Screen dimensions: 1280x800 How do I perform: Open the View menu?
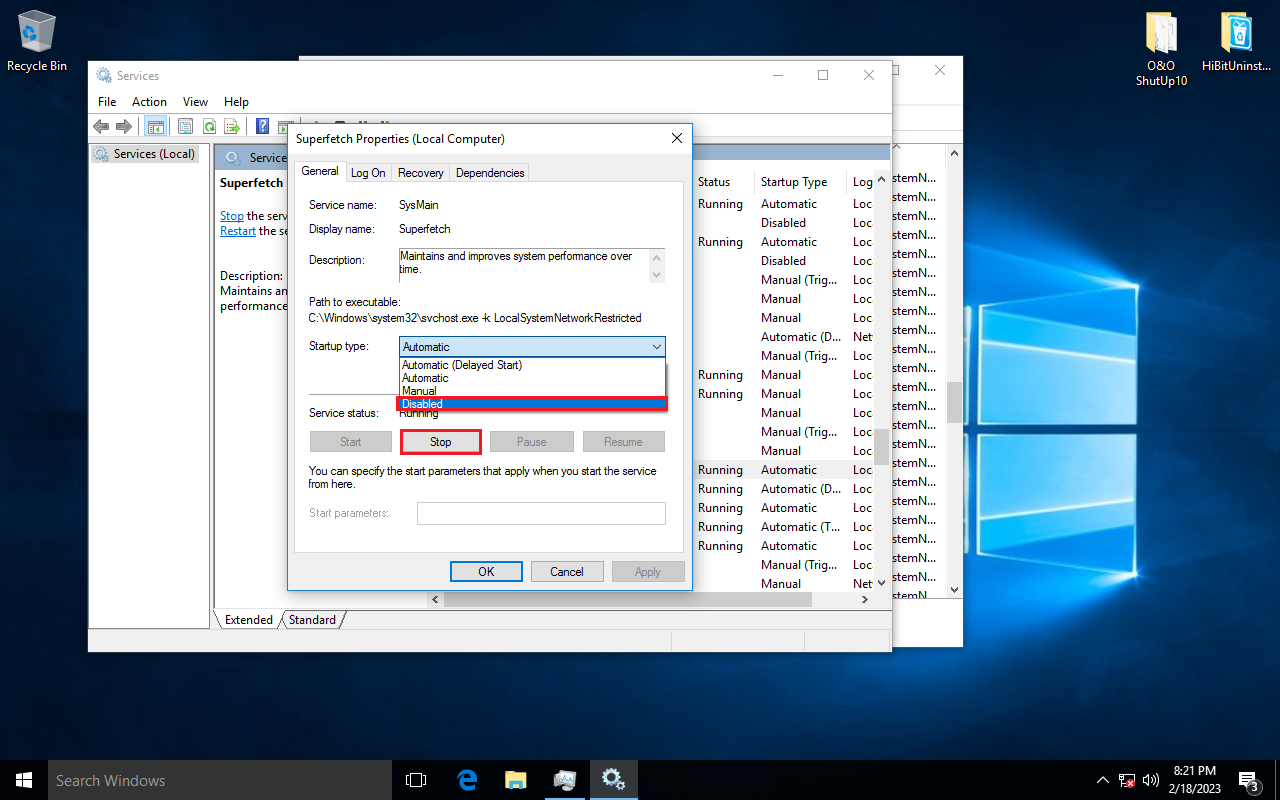[x=195, y=102]
